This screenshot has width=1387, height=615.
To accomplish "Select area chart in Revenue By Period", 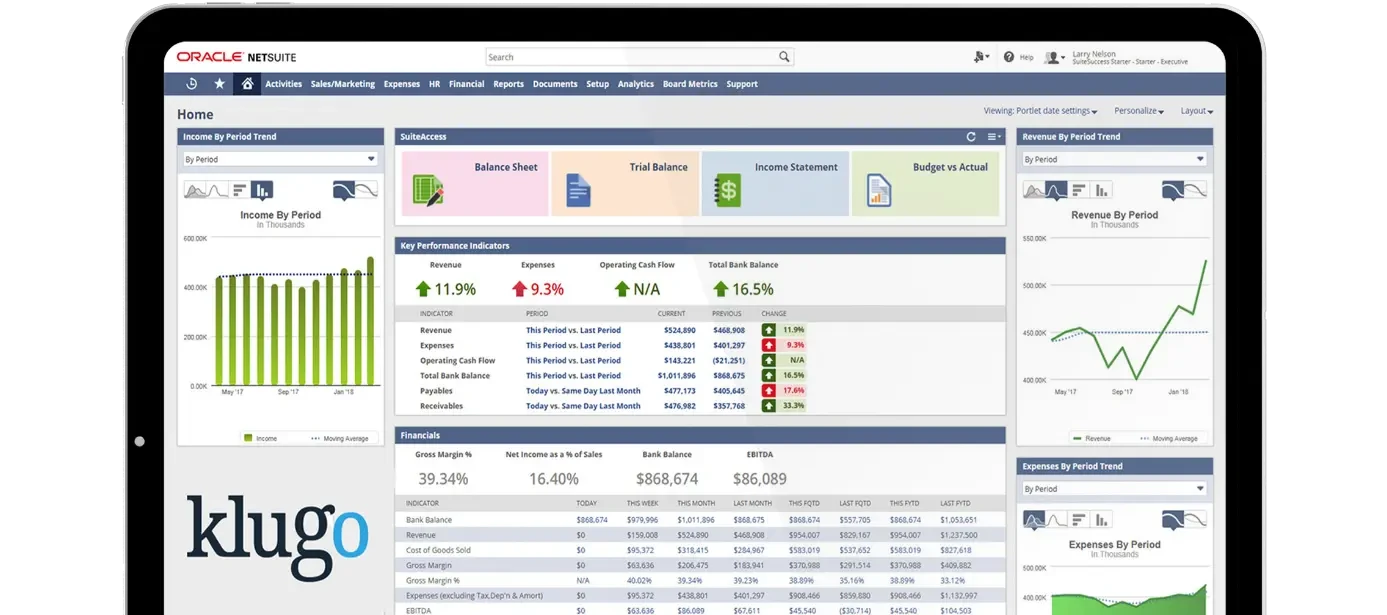I will pos(1034,189).
